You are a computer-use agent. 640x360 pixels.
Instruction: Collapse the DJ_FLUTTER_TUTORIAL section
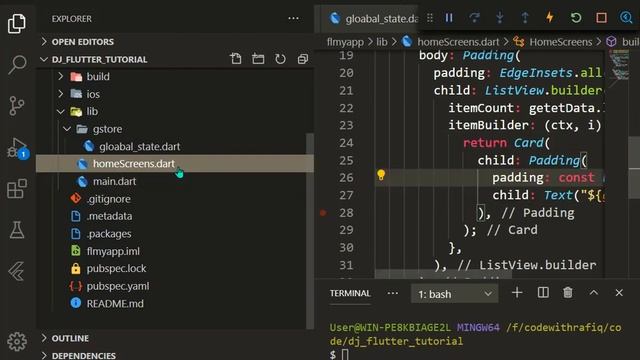tap(99, 59)
